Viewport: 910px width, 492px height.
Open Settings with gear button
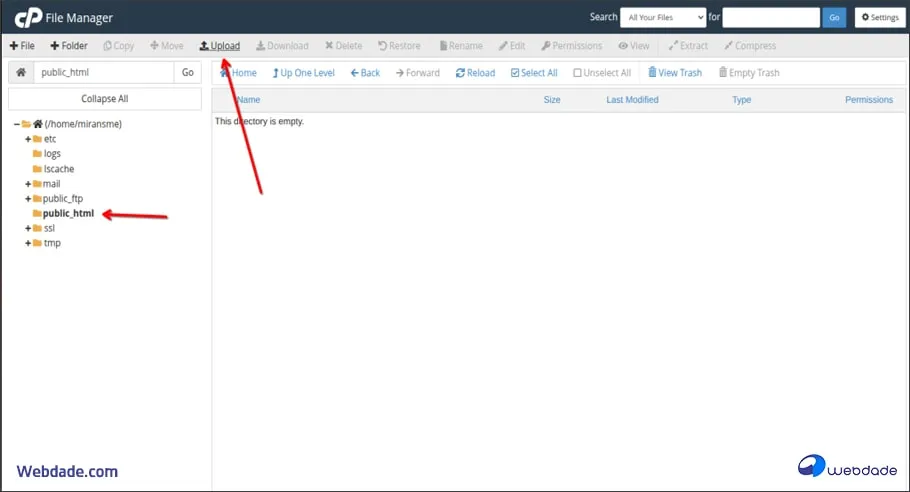coord(880,18)
